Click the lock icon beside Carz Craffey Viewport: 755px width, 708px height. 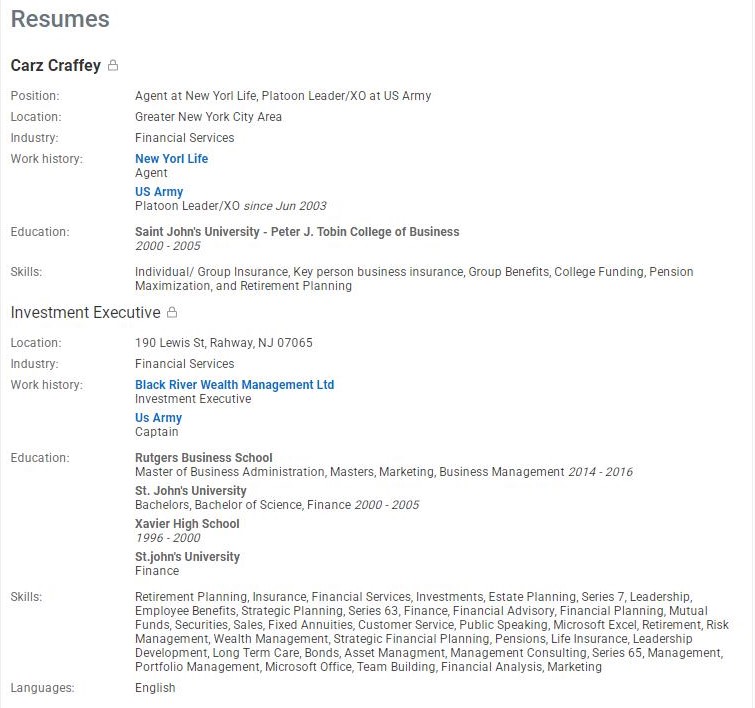click(113, 66)
